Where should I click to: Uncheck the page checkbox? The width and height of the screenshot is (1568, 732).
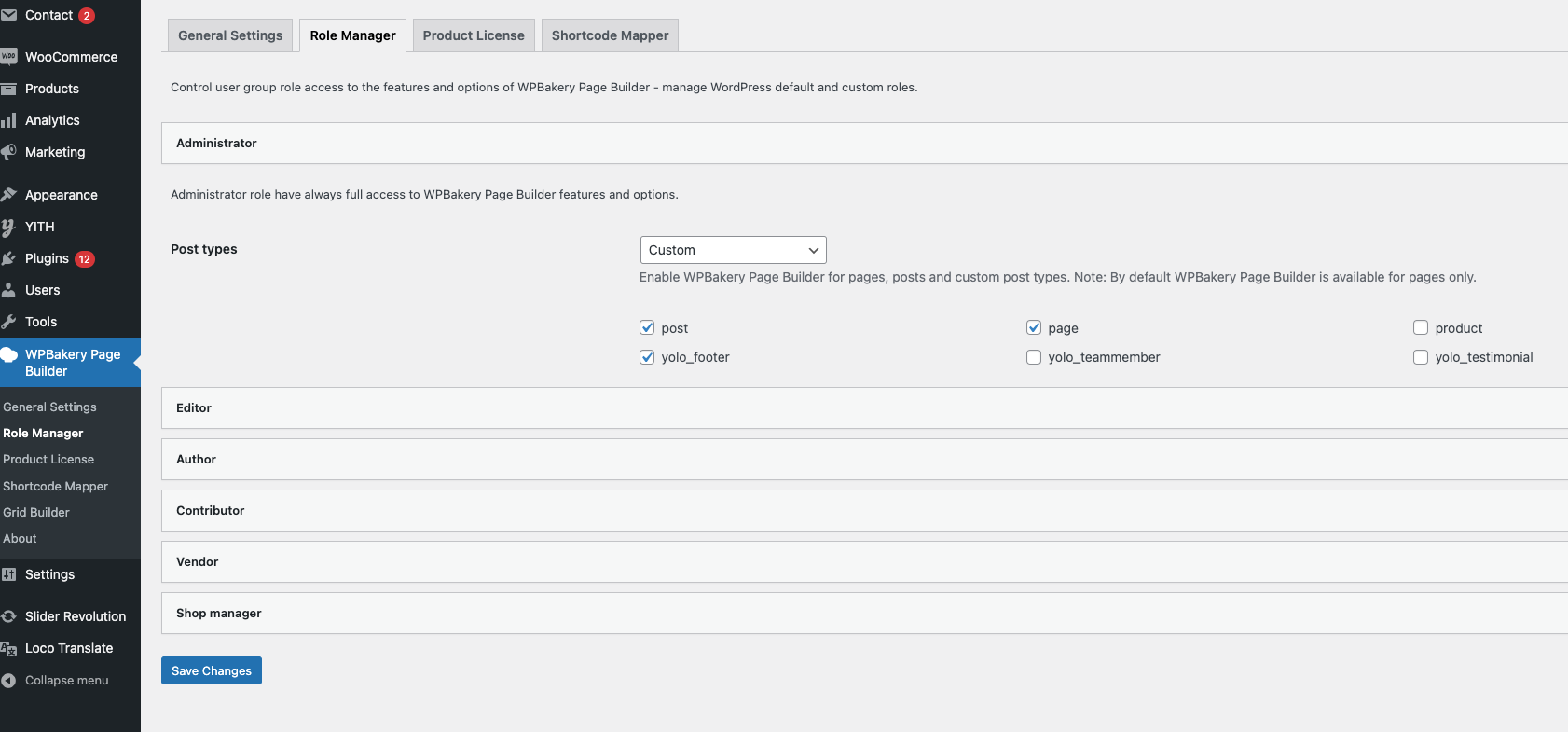pos(1034,327)
